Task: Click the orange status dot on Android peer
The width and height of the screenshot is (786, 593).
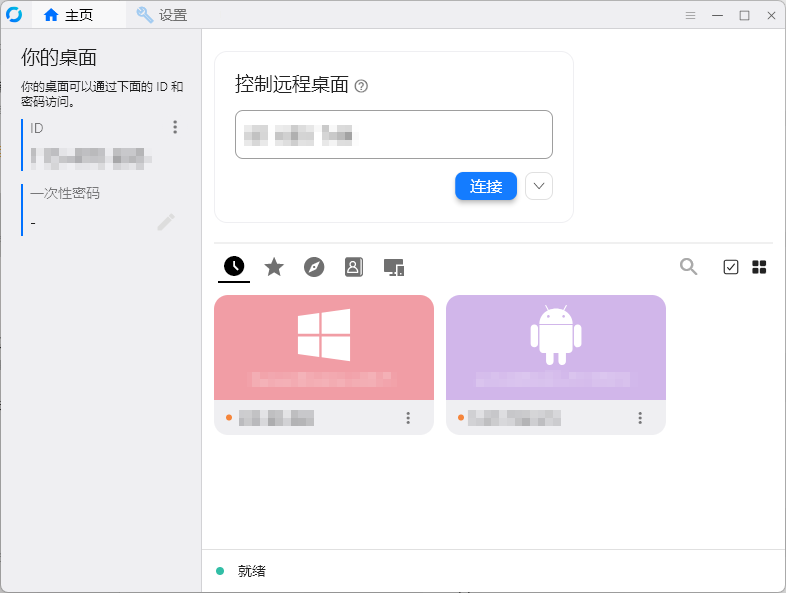Action: pos(461,418)
